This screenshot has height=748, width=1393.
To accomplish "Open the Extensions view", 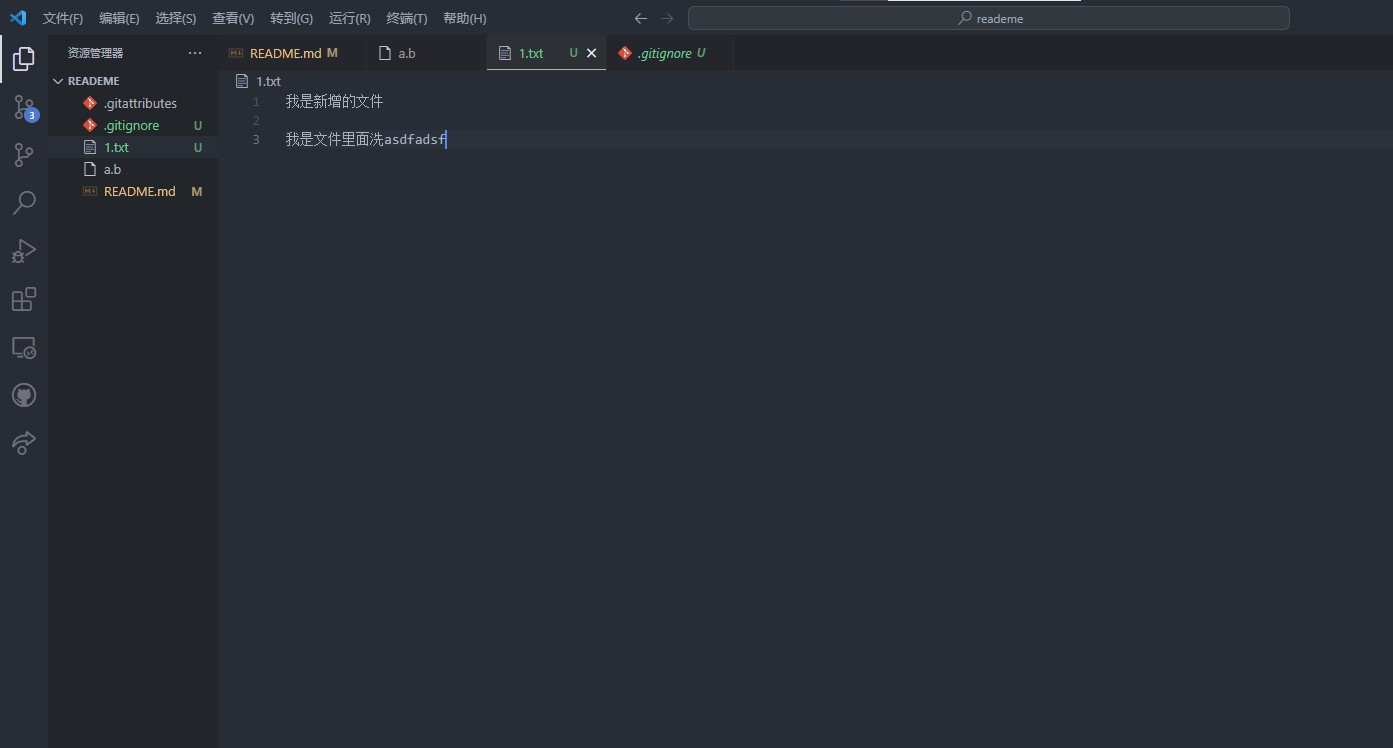I will pos(24,299).
